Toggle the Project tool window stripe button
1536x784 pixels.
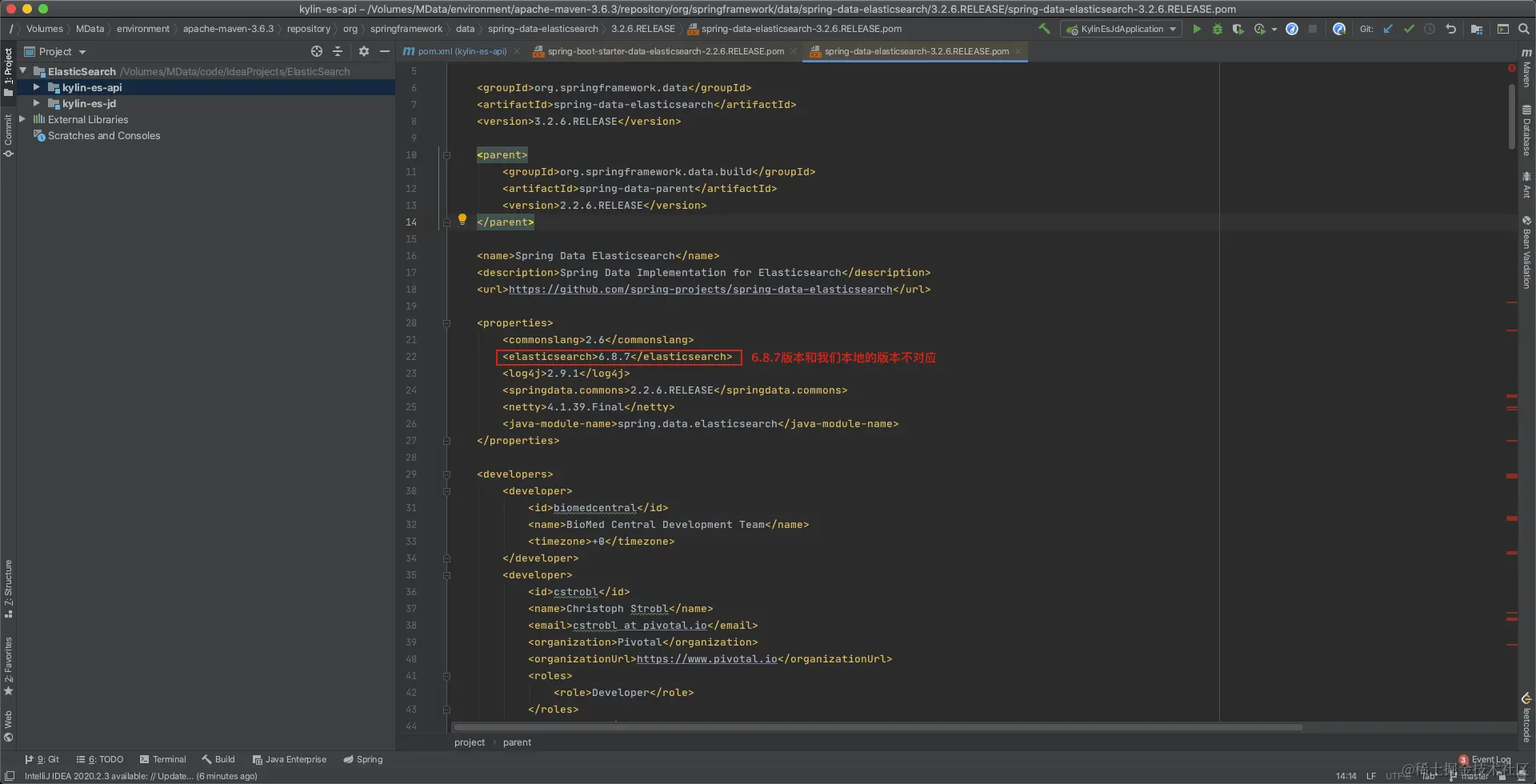click(8, 72)
